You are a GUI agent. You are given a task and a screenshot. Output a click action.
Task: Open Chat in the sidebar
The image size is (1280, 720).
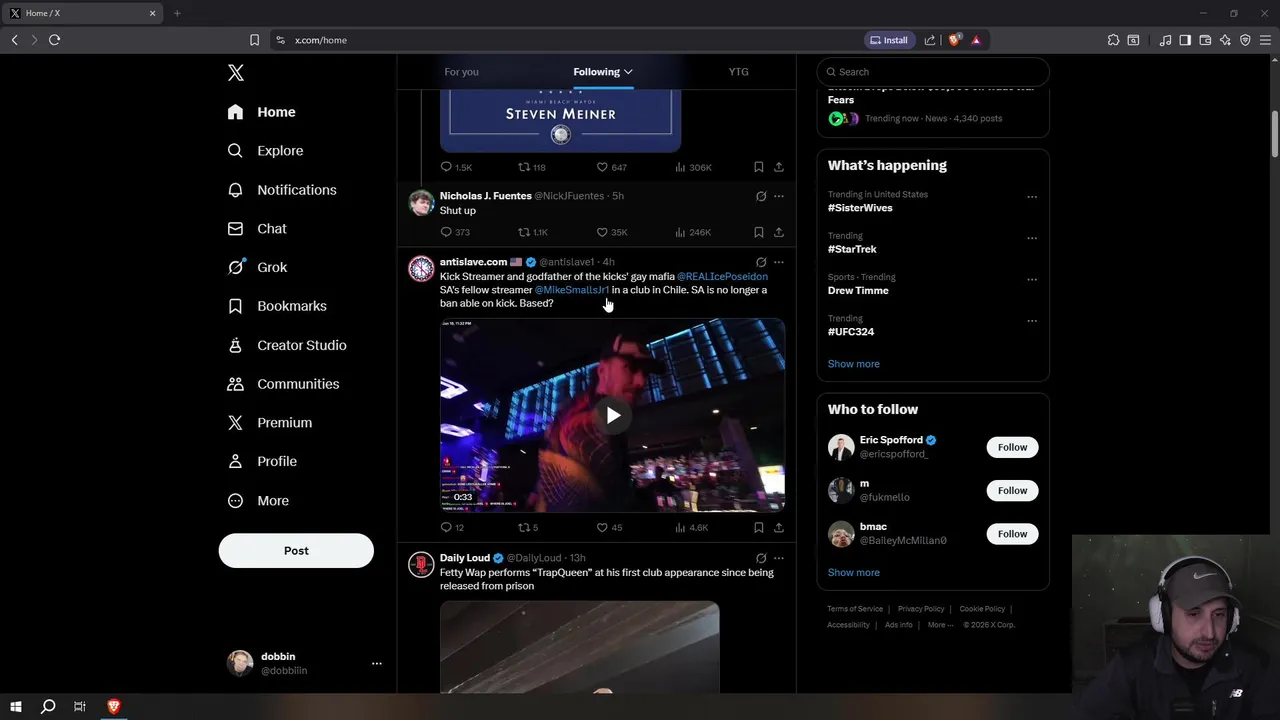click(257, 229)
